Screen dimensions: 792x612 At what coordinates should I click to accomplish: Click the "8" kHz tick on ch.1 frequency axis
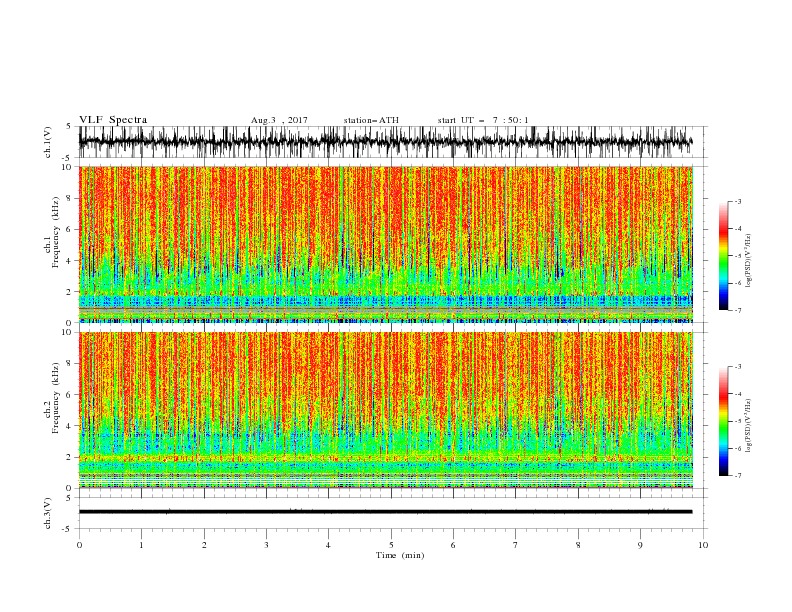[x=70, y=198]
